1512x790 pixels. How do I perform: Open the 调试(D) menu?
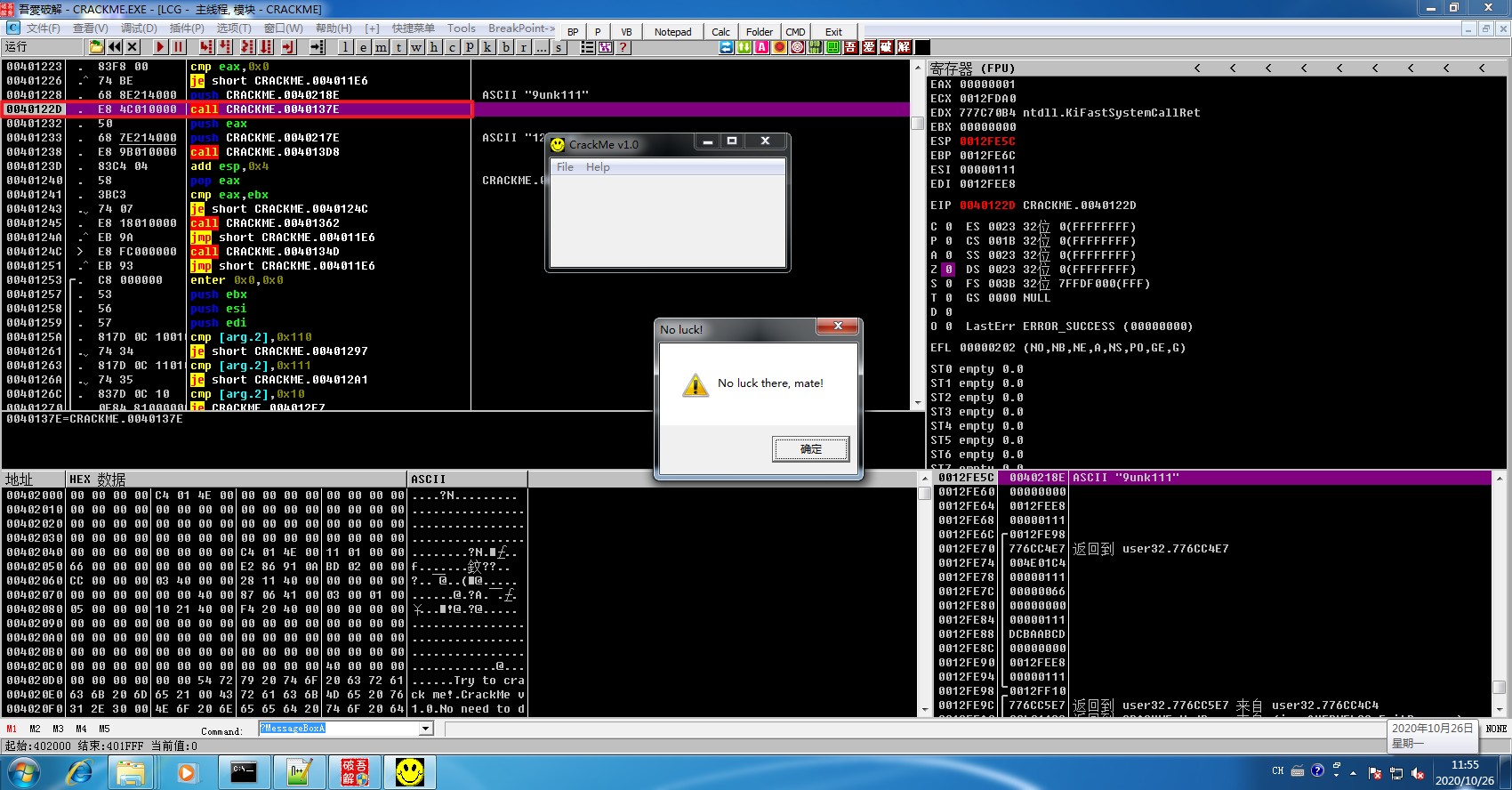[139, 28]
